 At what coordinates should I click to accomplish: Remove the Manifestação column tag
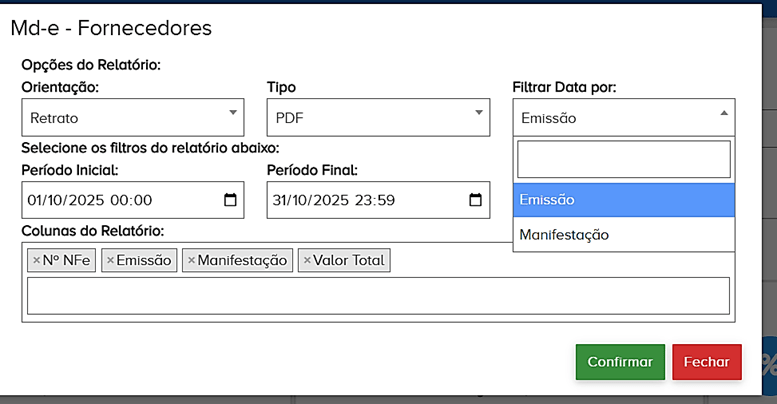click(191, 261)
